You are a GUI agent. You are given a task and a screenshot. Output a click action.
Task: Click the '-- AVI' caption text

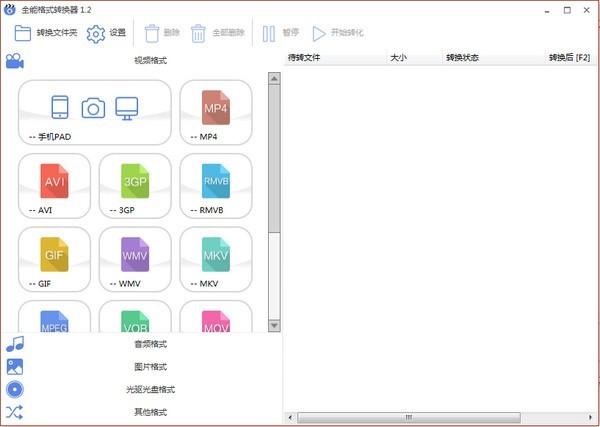click(40, 210)
